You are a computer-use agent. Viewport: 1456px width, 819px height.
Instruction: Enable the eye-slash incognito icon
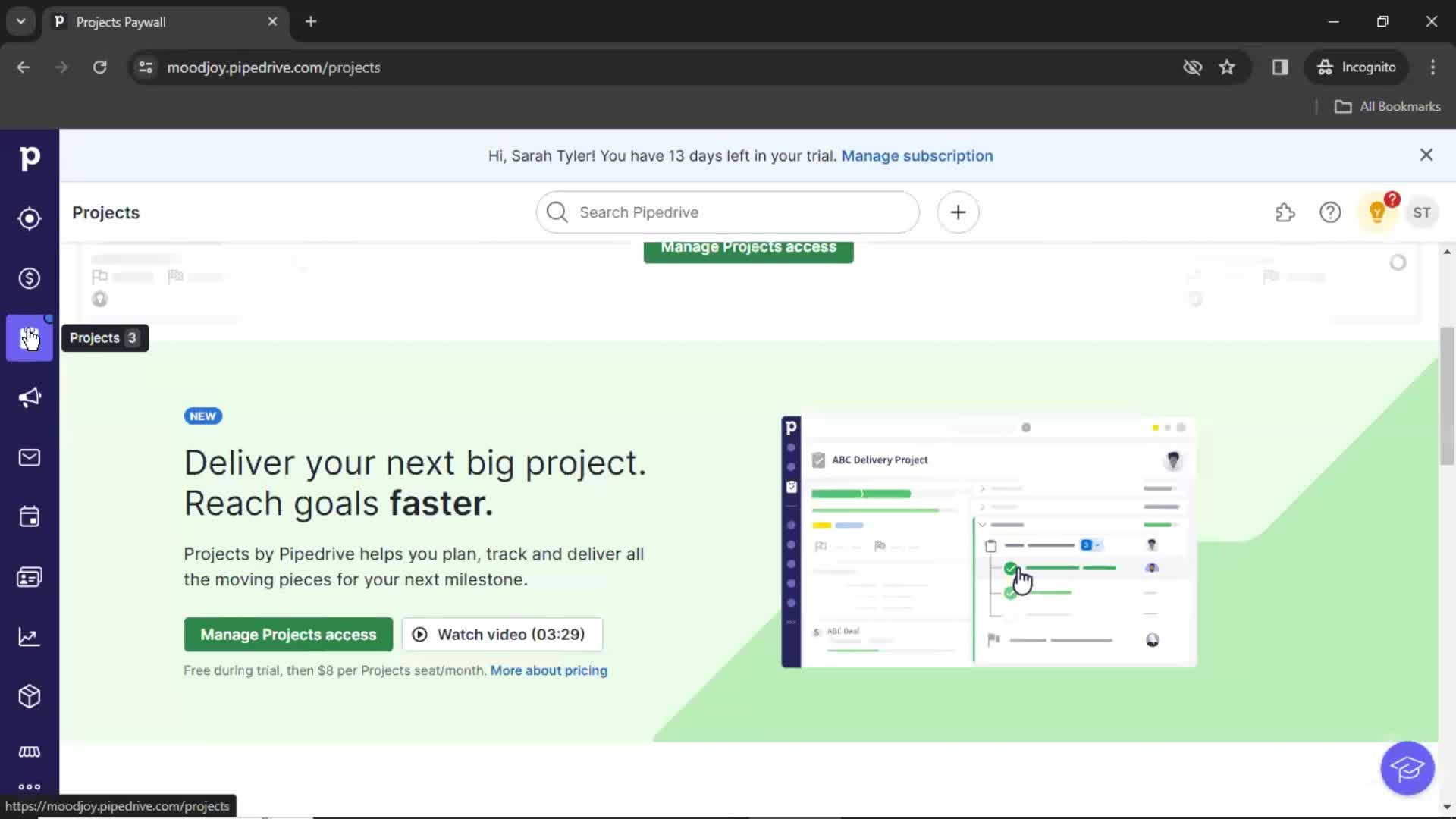(x=1192, y=67)
